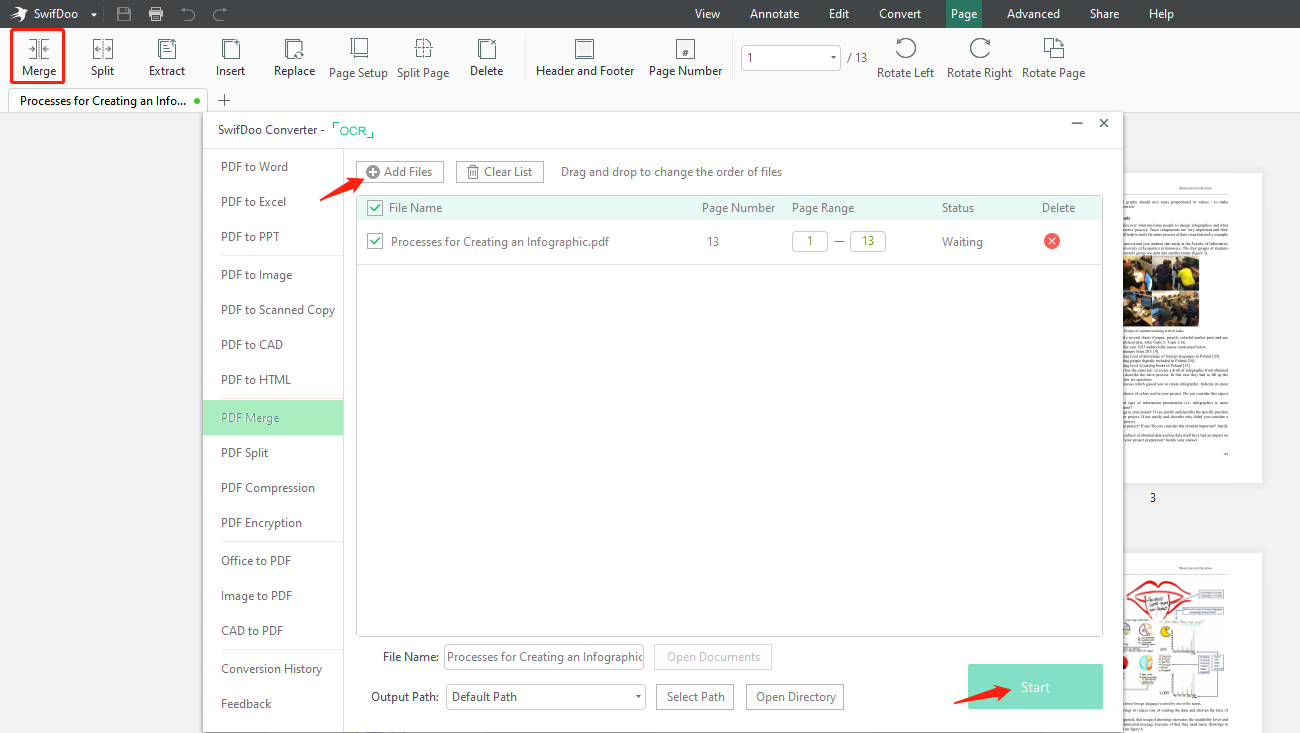Click the Clear List button
The width and height of the screenshot is (1300, 733).
(499, 171)
